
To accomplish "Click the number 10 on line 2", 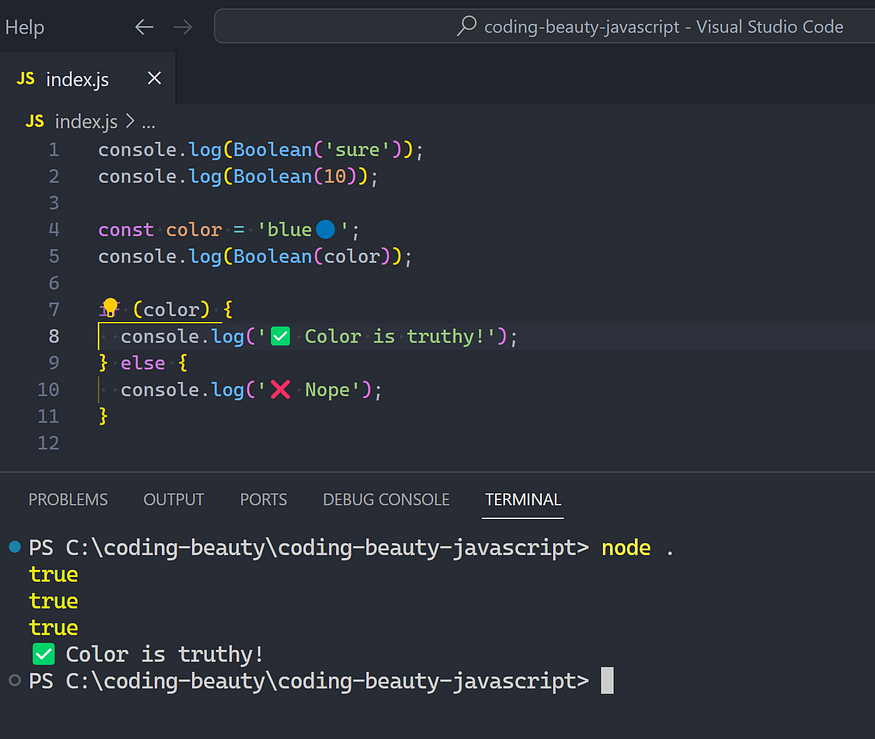I will tap(335, 176).
